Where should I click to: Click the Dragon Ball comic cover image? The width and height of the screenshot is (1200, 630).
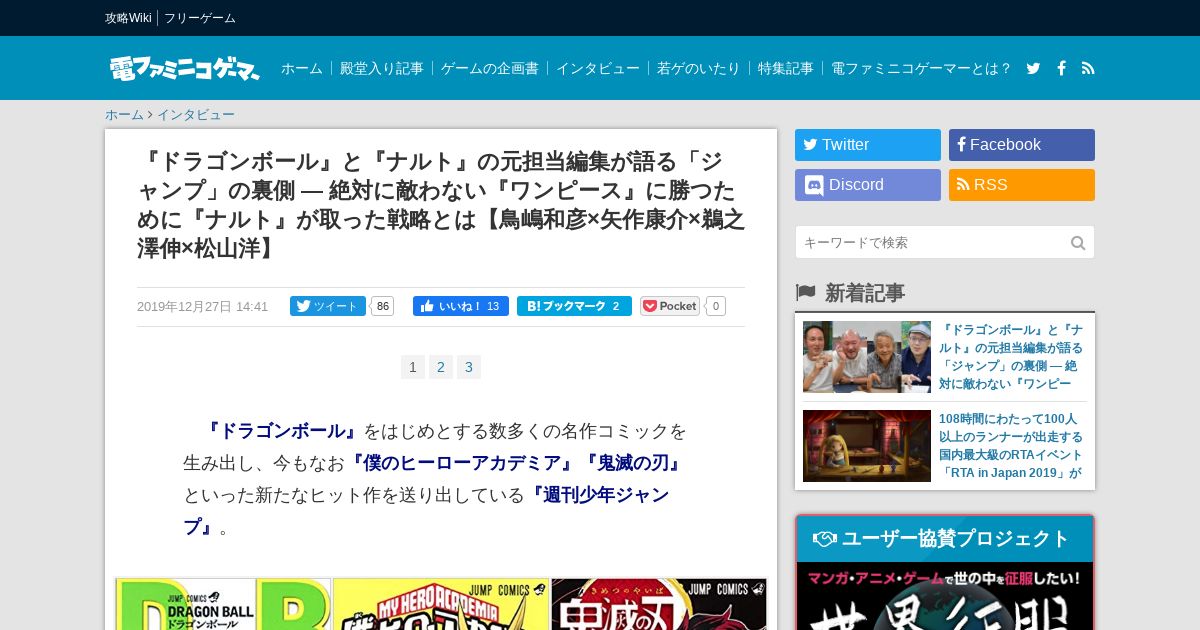(x=223, y=604)
